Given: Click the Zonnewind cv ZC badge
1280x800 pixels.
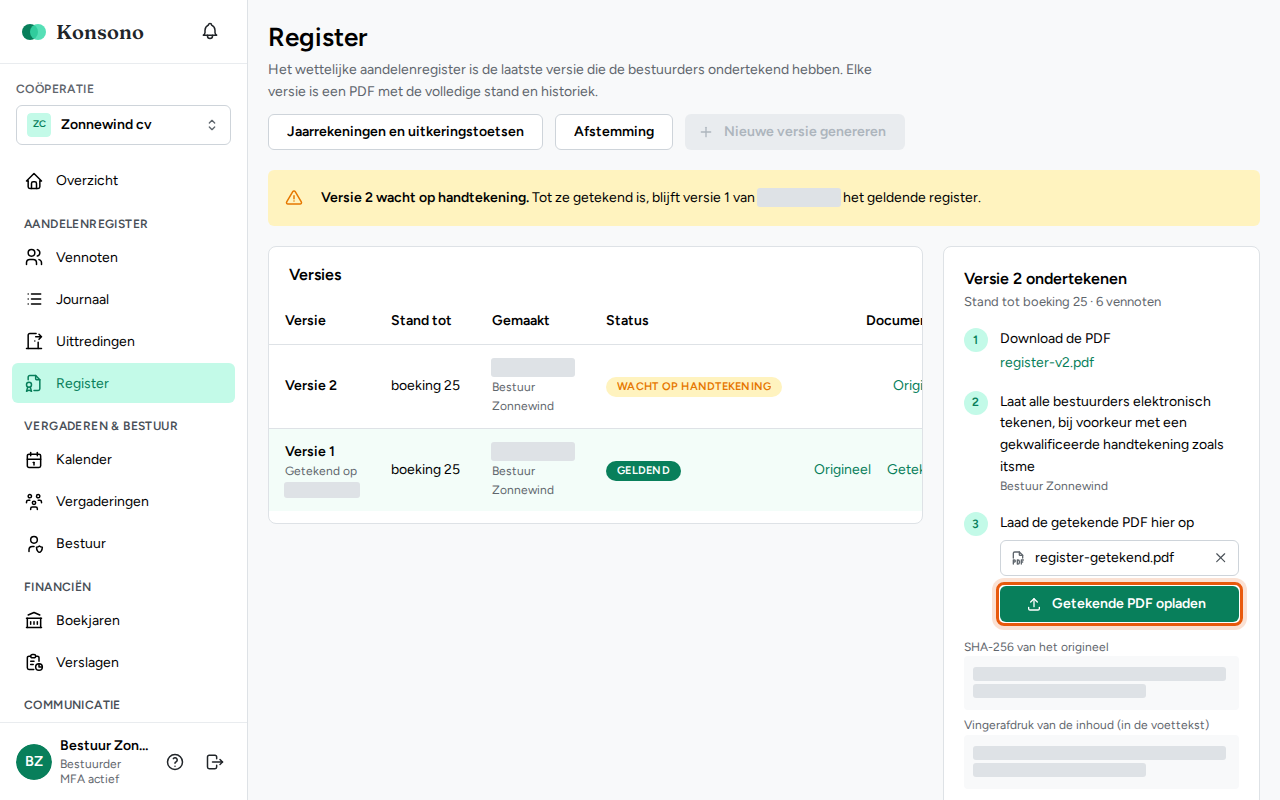Looking at the screenshot, I should coord(39,125).
